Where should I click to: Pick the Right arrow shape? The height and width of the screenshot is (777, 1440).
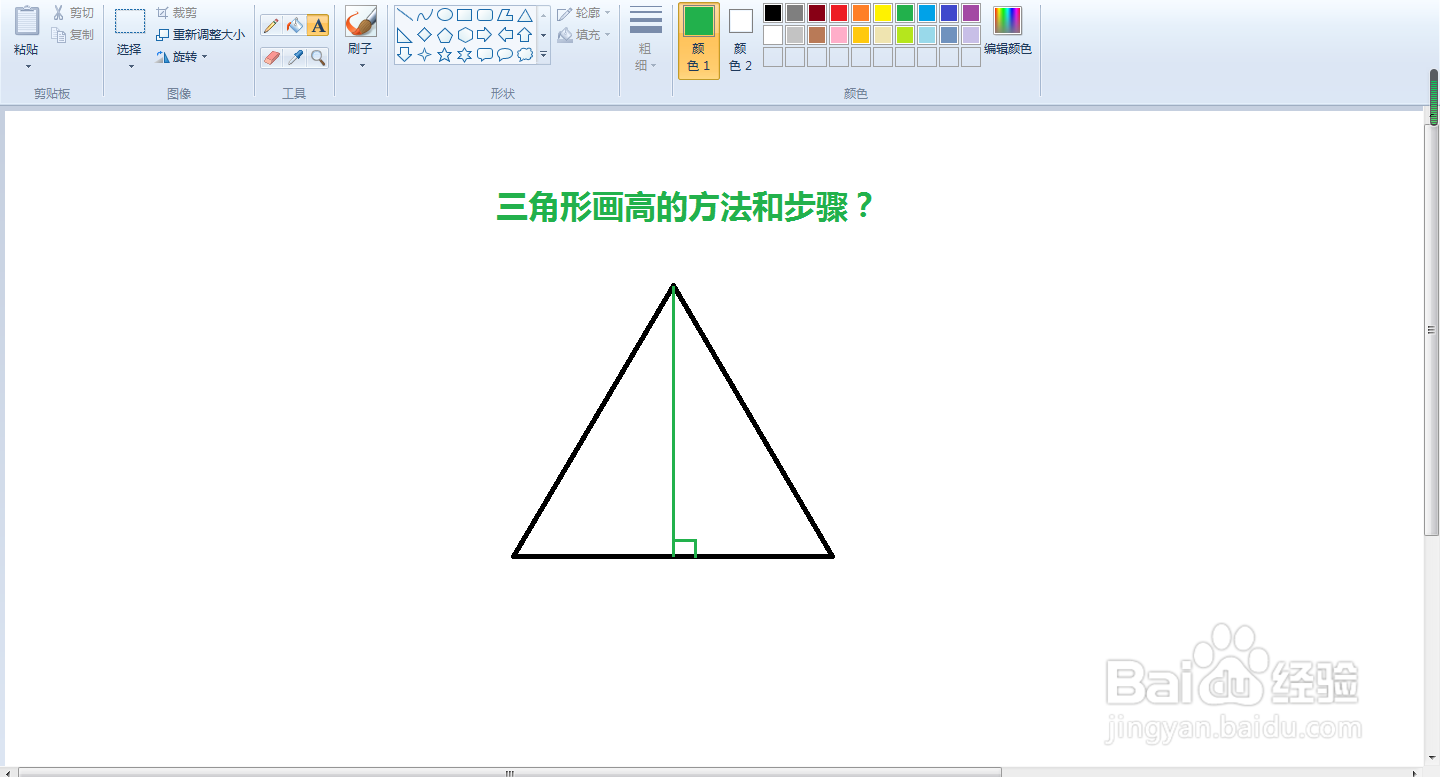(x=484, y=35)
